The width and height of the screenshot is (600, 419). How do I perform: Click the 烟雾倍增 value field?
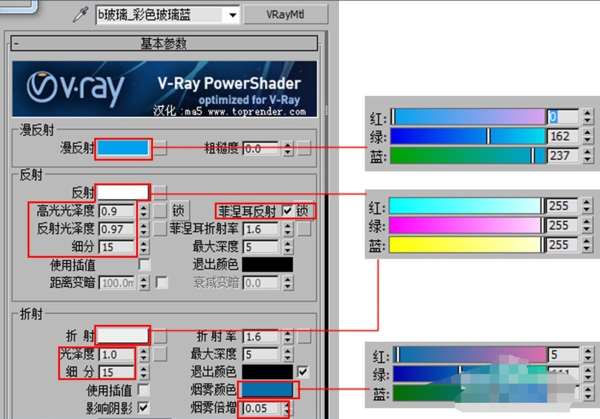[x=261, y=408]
